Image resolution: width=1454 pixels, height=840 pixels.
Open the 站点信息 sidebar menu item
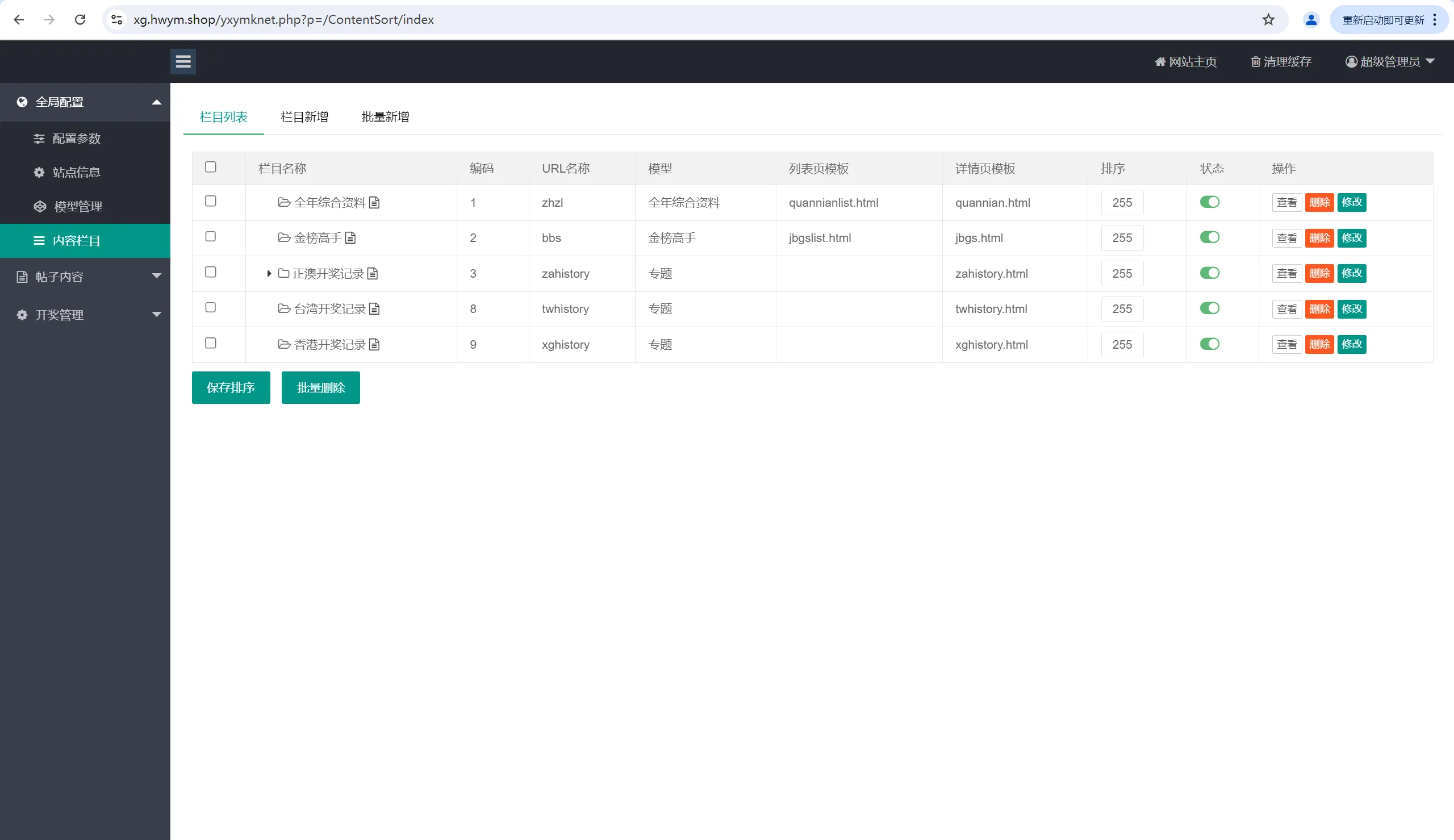76,173
